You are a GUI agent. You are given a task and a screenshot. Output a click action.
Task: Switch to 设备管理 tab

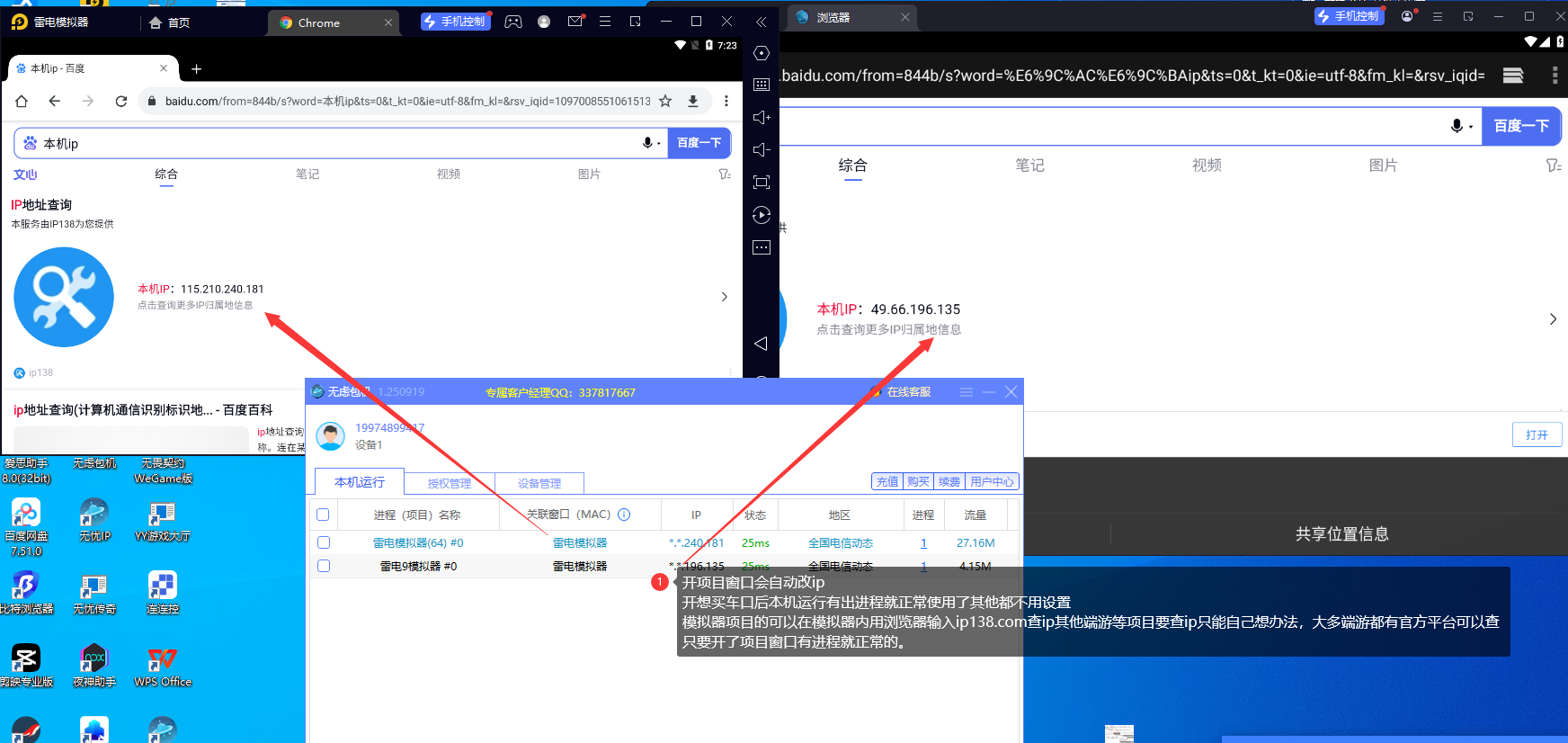click(x=539, y=483)
